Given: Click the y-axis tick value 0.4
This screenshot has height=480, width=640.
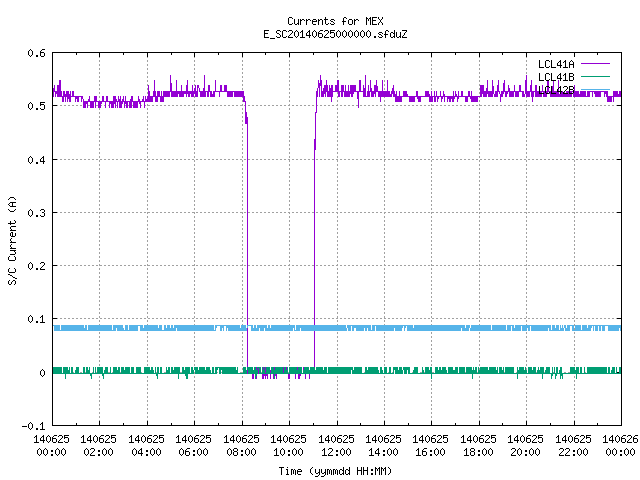Looking at the screenshot, I should tap(36, 160).
